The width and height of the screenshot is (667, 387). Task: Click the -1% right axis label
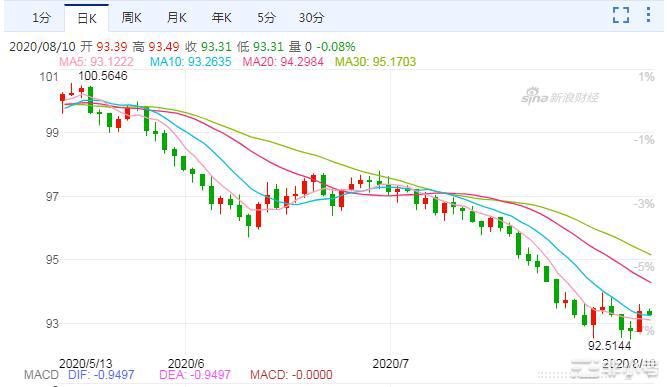point(644,140)
